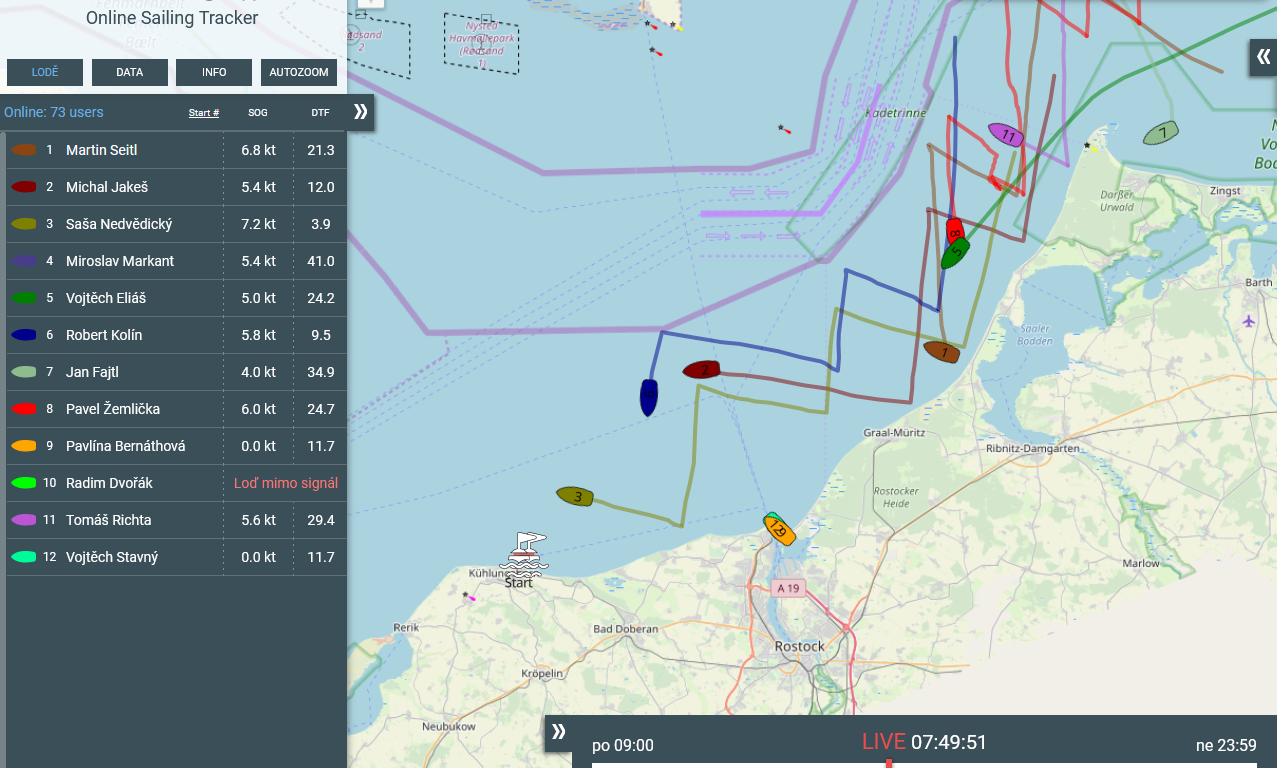This screenshot has height=768, width=1277.
Task: Click the orange boat marker near Rostock
Action: 780,530
